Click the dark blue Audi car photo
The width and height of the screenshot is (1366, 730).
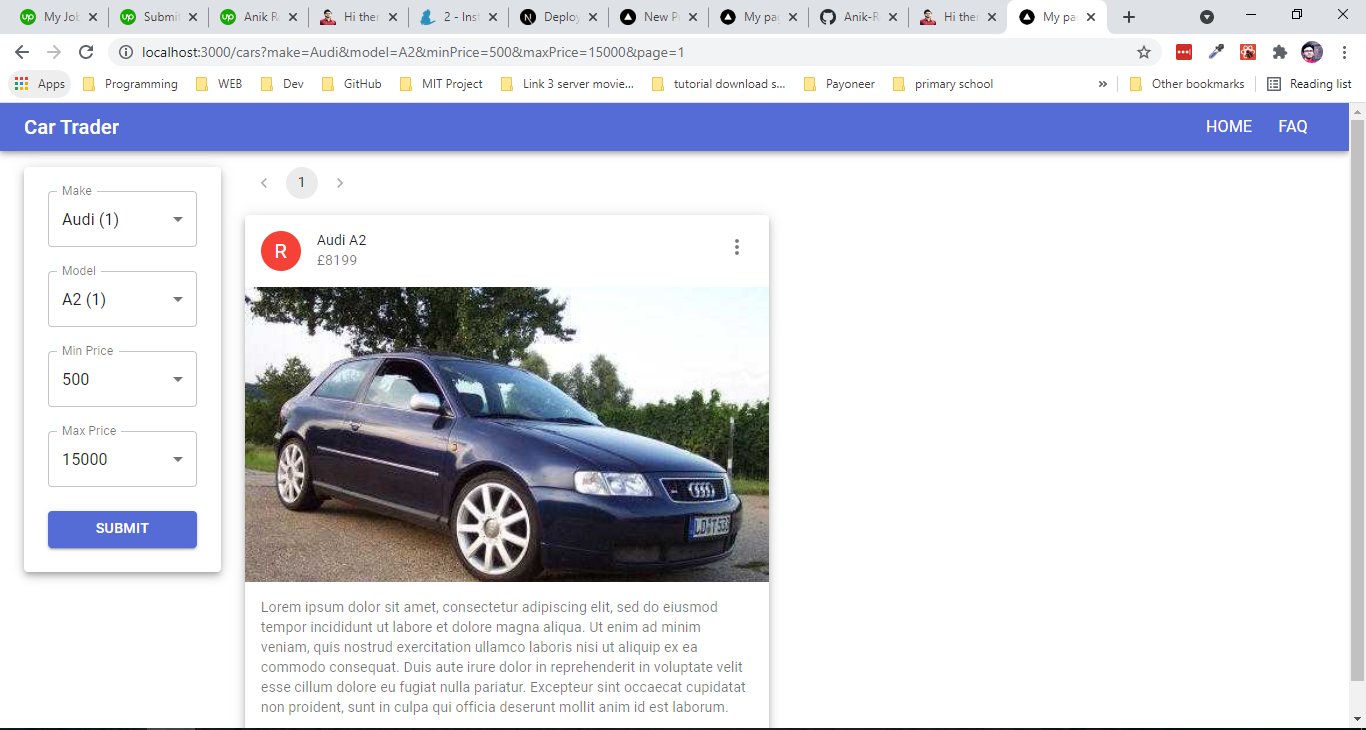[x=507, y=434]
